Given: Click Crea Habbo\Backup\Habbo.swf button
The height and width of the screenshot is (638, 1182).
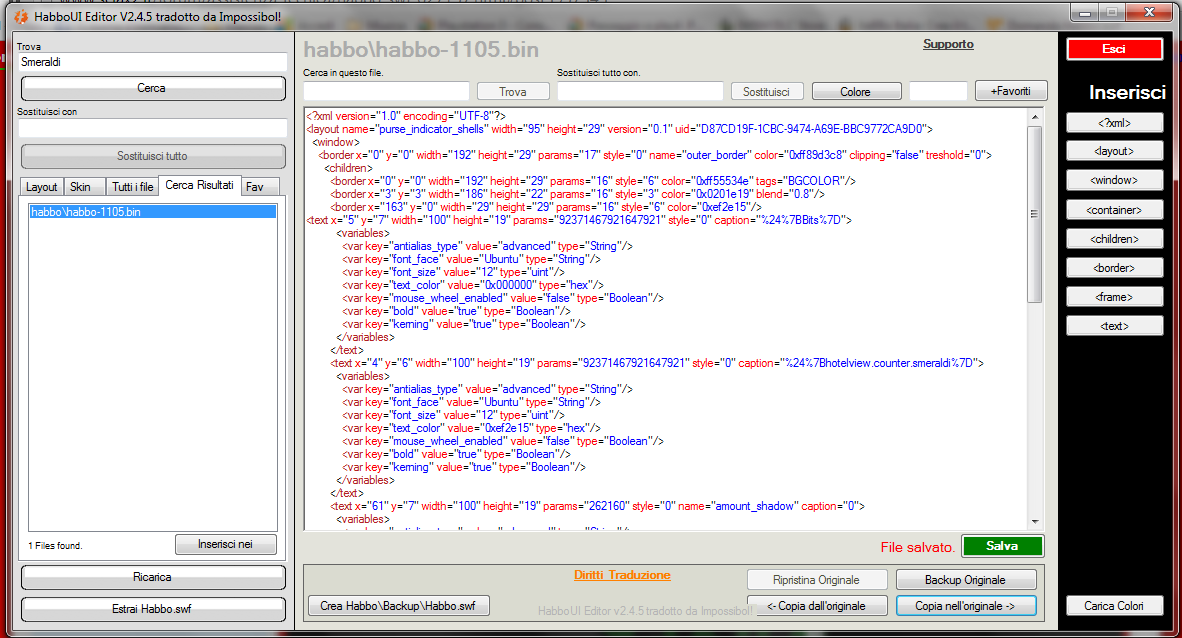Looking at the screenshot, I should coord(398,606).
